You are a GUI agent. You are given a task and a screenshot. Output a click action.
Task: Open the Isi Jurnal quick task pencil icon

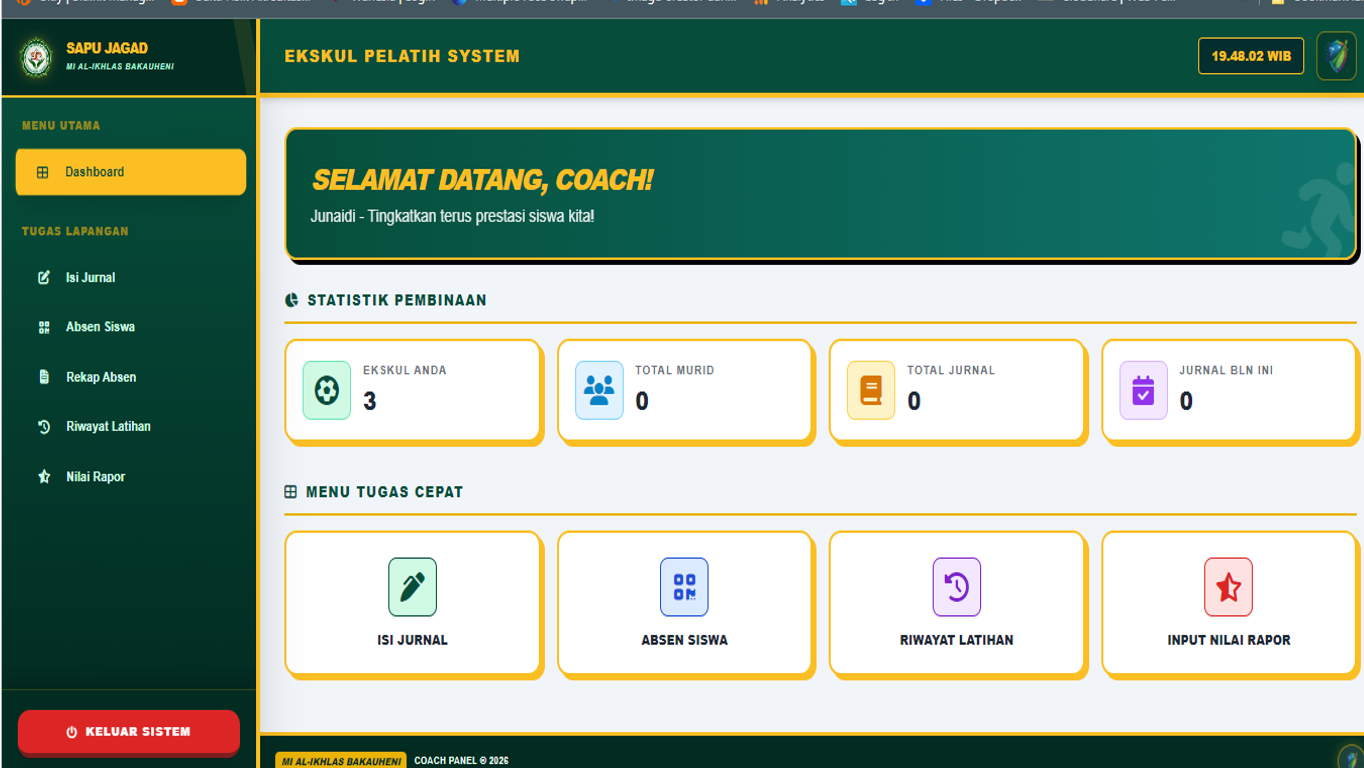click(x=413, y=587)
